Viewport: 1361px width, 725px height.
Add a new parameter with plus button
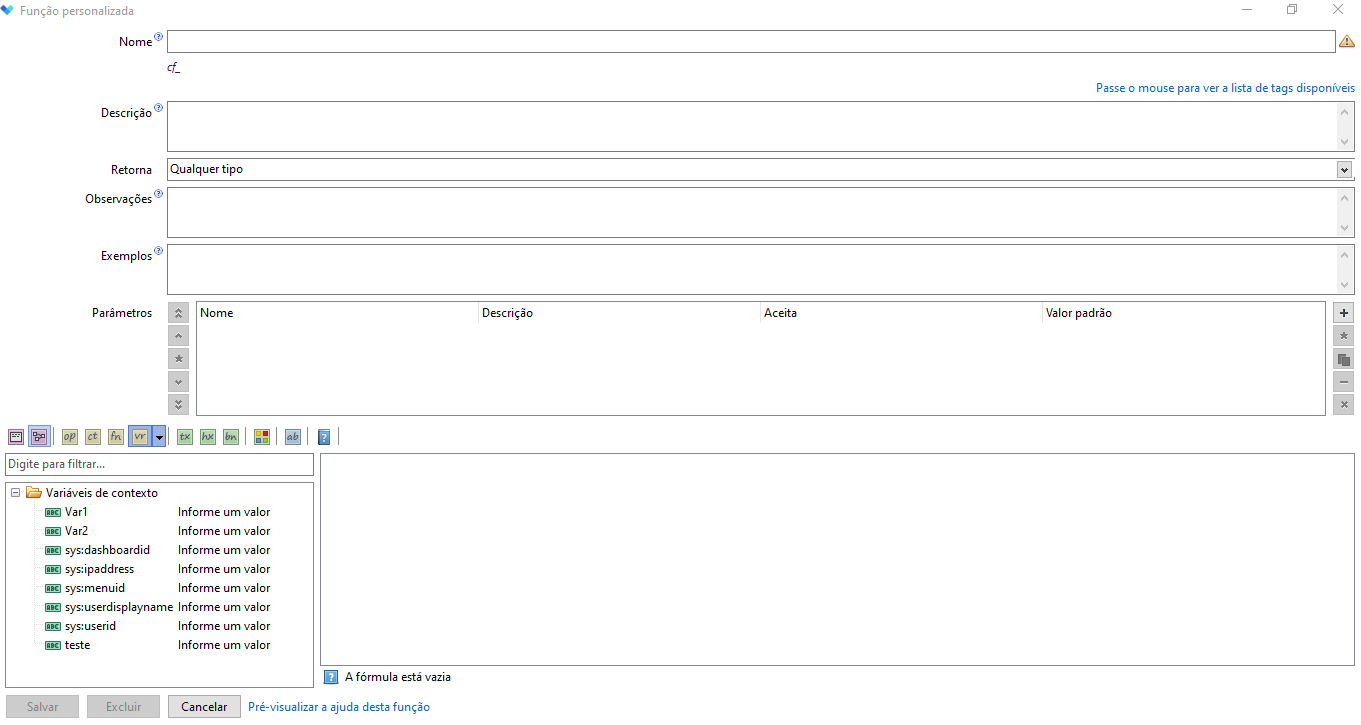(x=1344, y=313)
